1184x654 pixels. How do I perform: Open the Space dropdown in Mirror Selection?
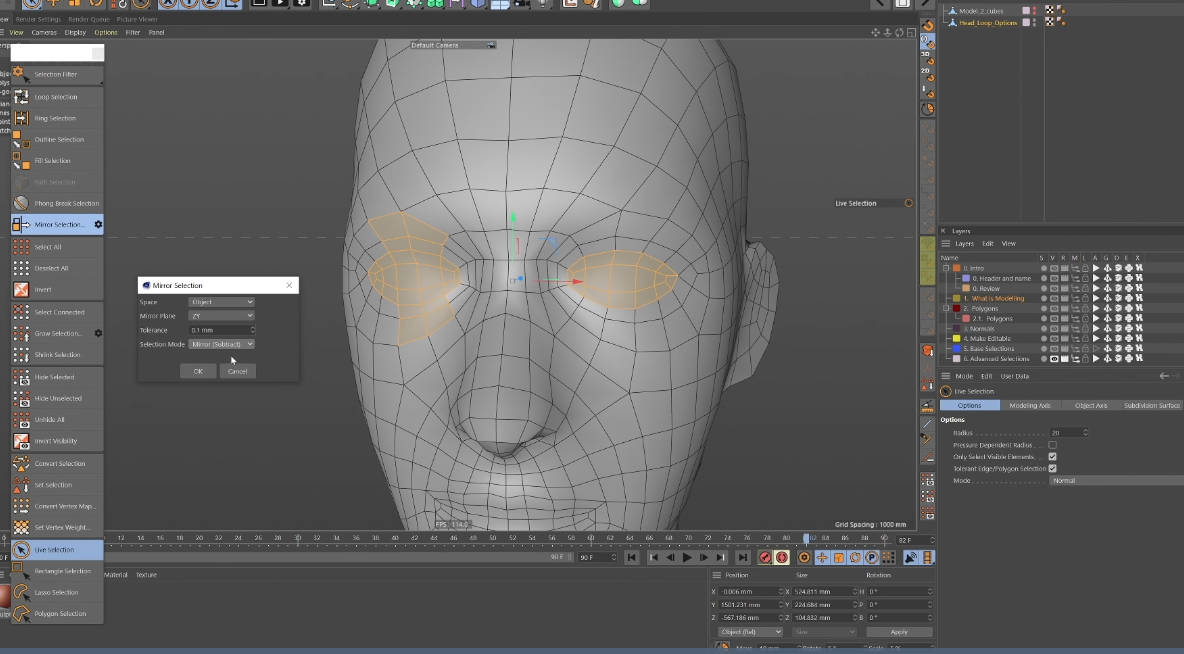point(221,302)
